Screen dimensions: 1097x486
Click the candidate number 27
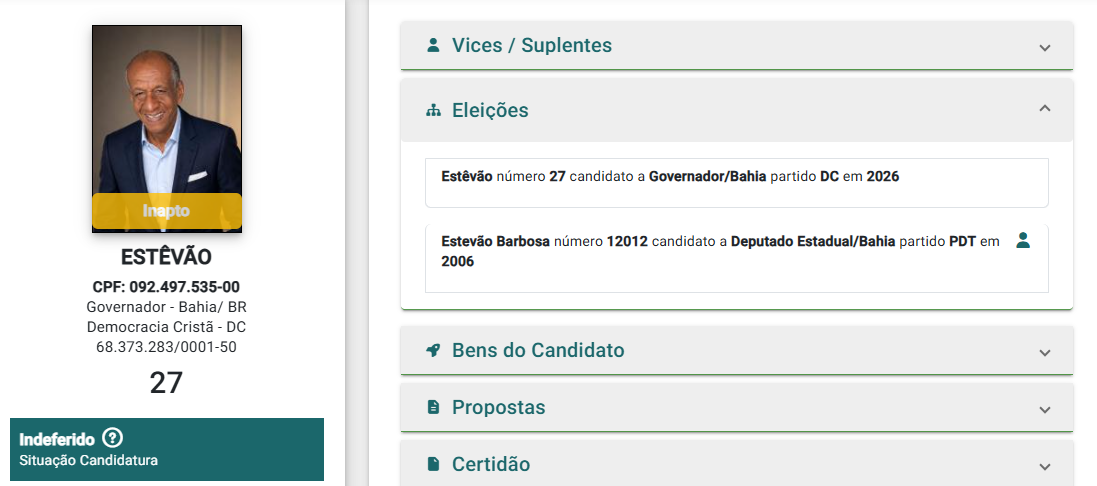(x=166, y=383)
